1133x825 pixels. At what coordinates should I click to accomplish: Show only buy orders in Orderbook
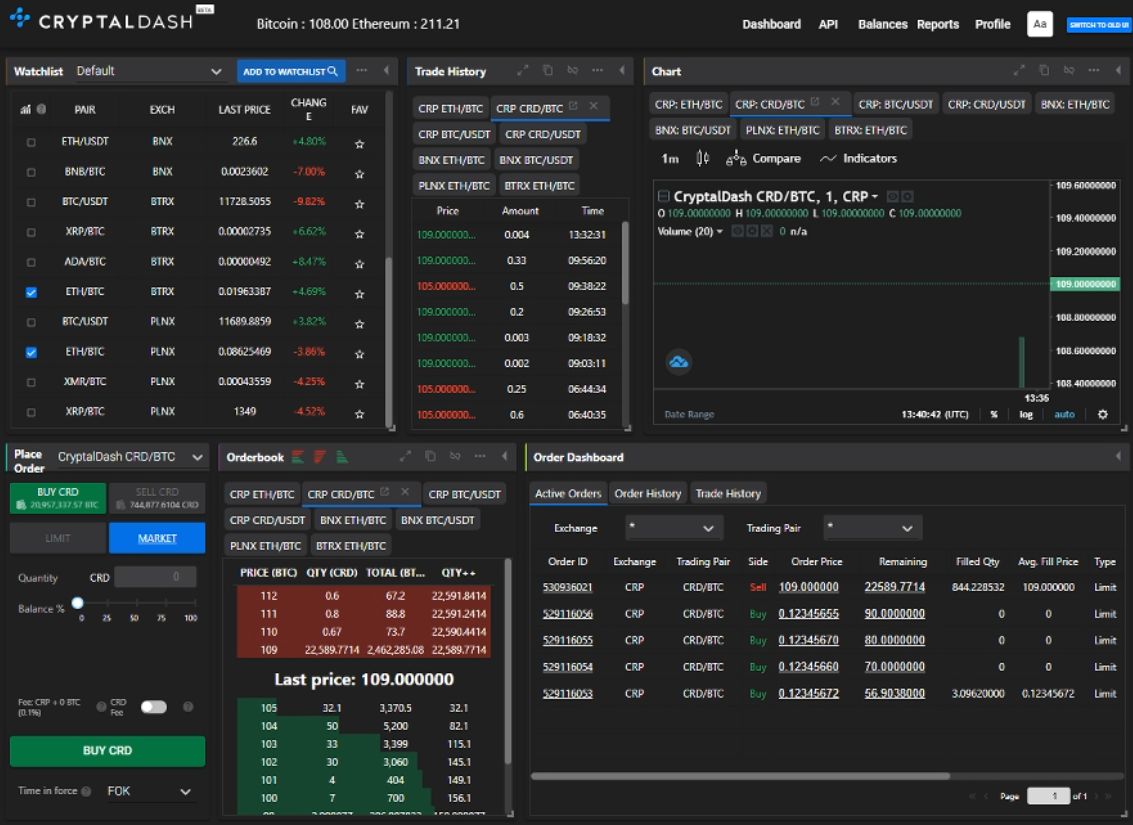pyautogui.click(x=342, y=457)
